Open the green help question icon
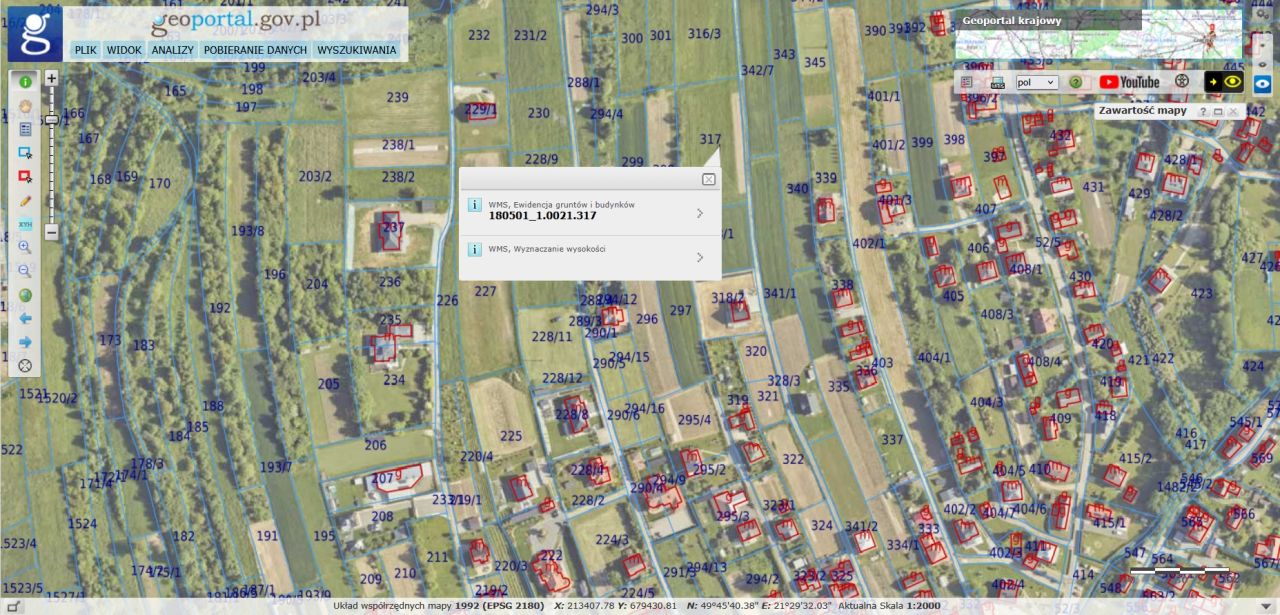 tap(1075, 82)
